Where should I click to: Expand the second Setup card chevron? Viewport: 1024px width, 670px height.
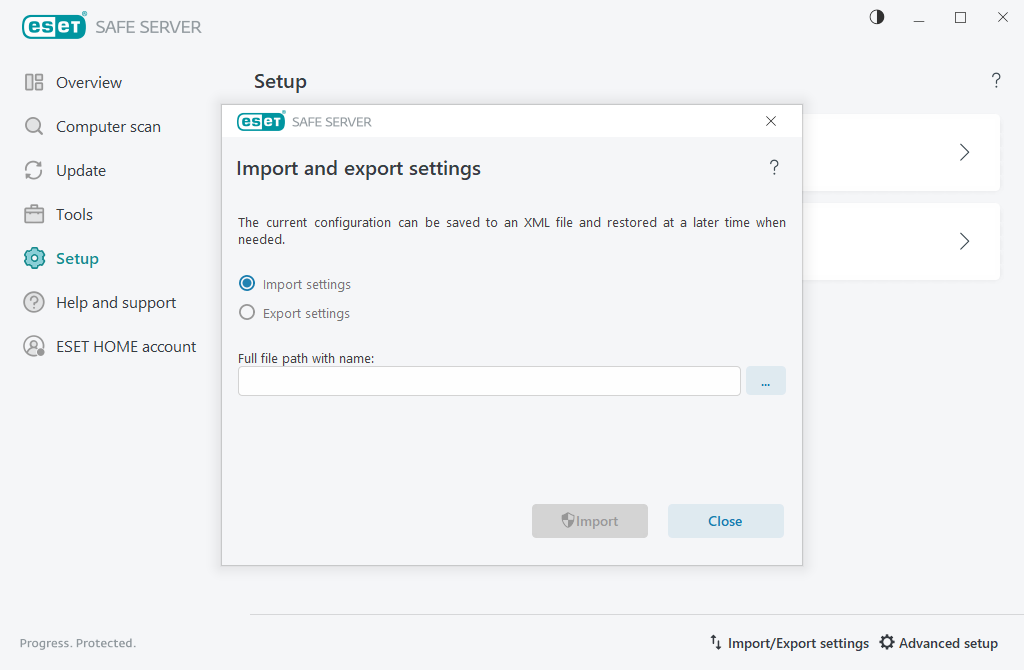point(964,242)
